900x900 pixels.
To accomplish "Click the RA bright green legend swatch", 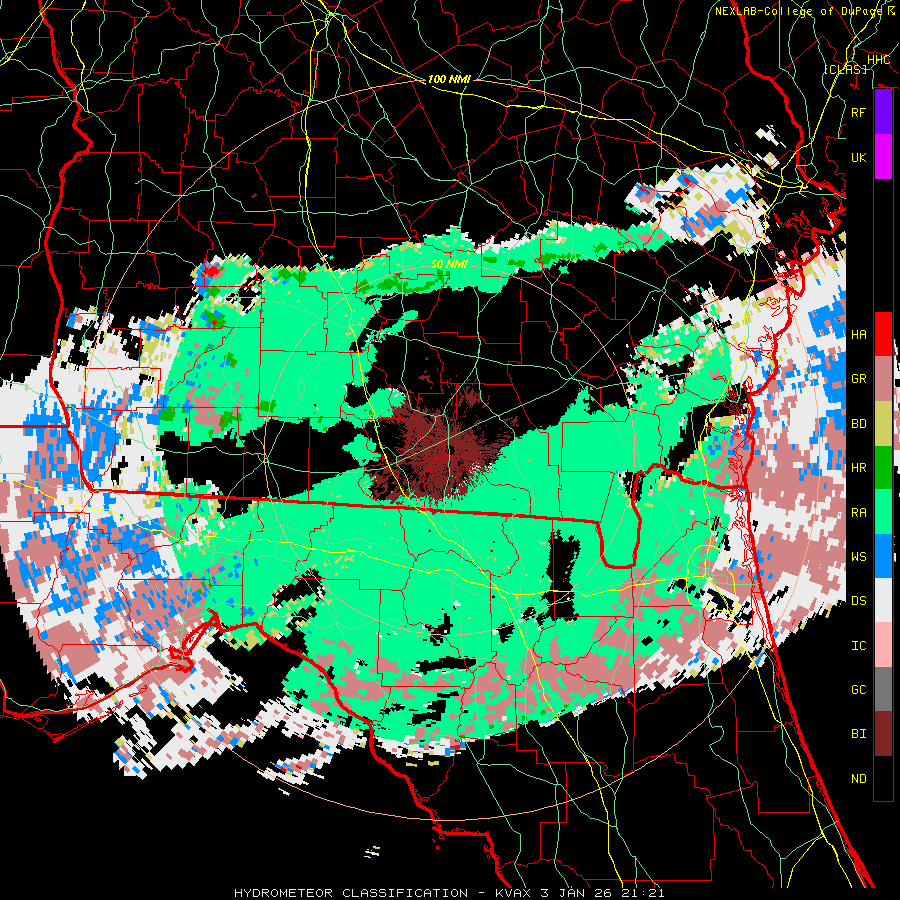I will (883, 512).
